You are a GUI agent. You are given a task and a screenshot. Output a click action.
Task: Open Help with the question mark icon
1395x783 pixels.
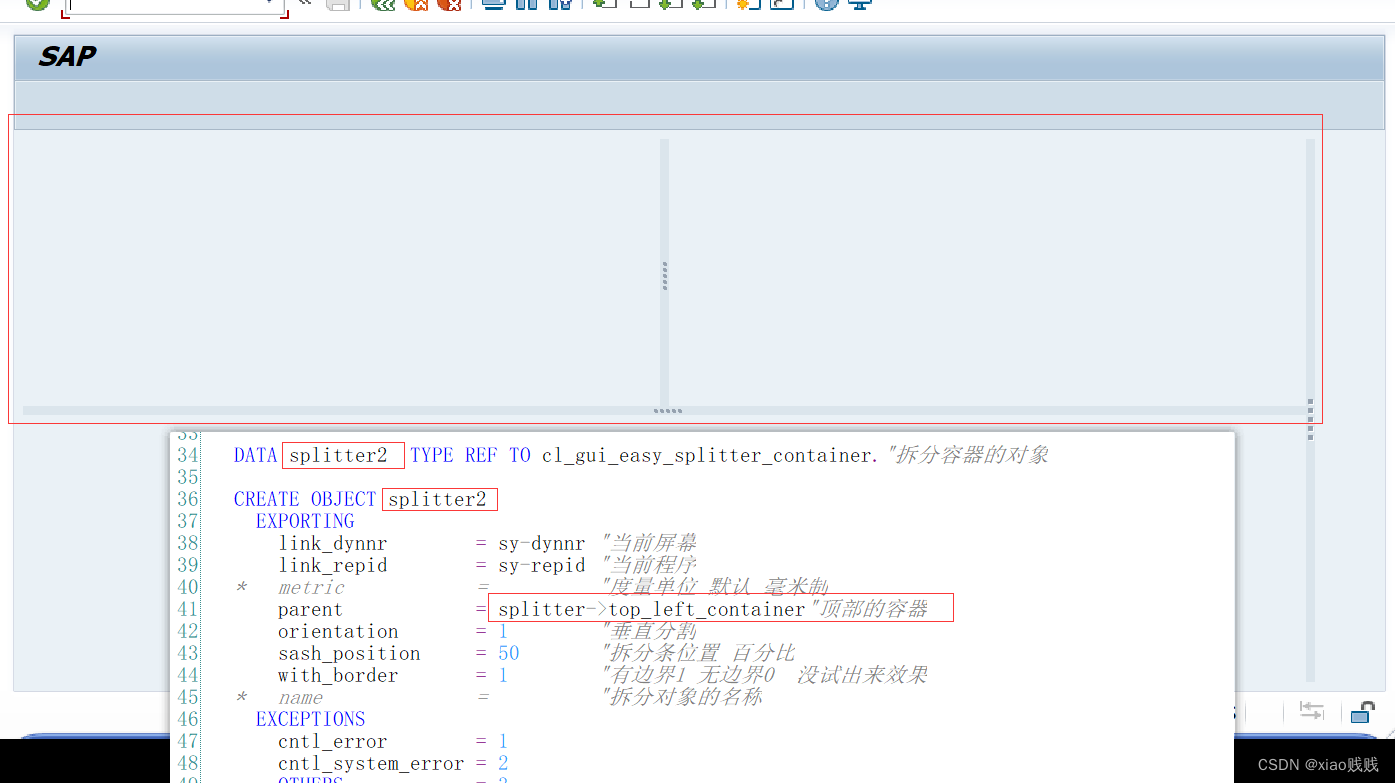(x=826, y=4)
